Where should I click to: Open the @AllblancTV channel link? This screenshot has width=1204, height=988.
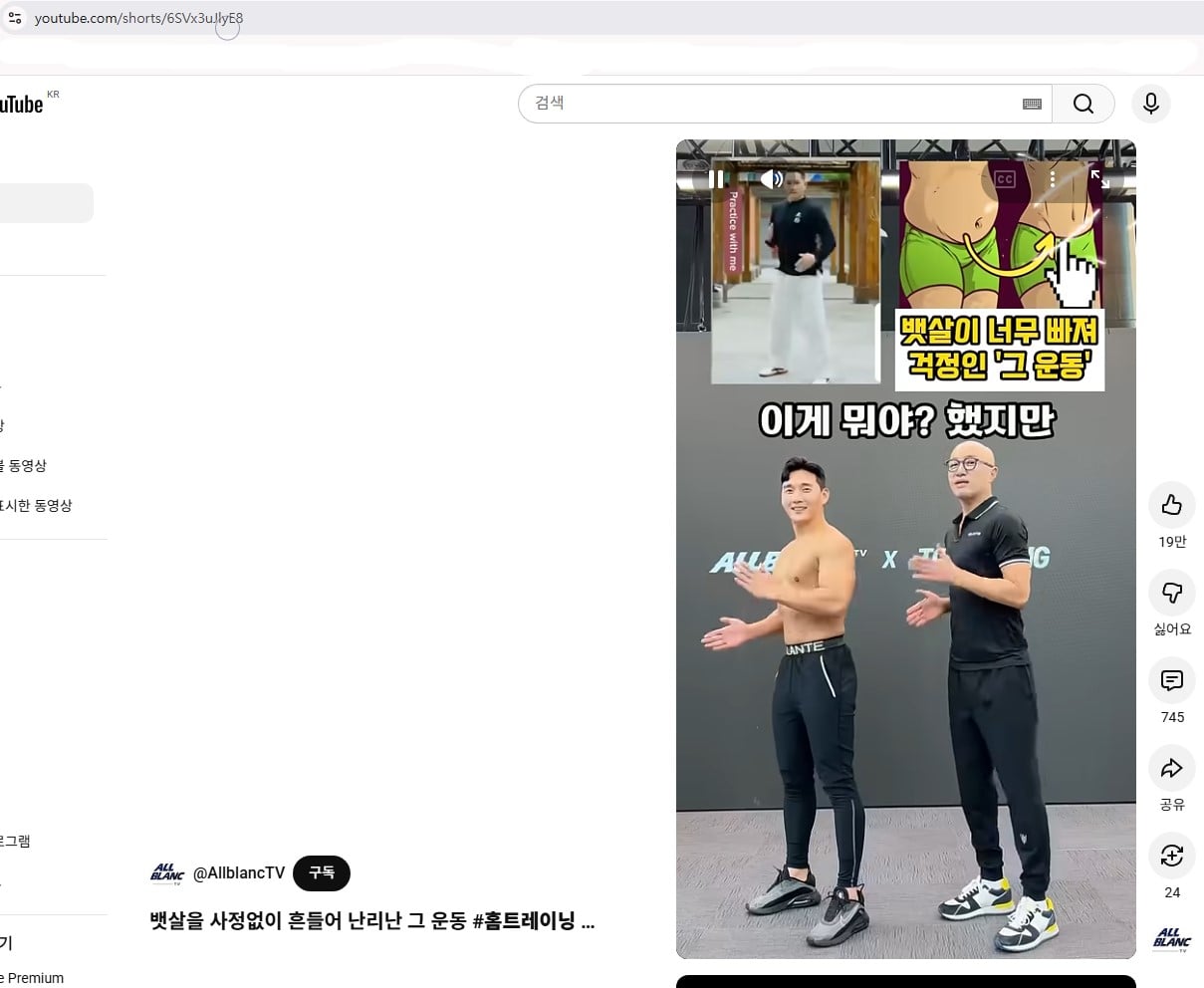(239, 872)
